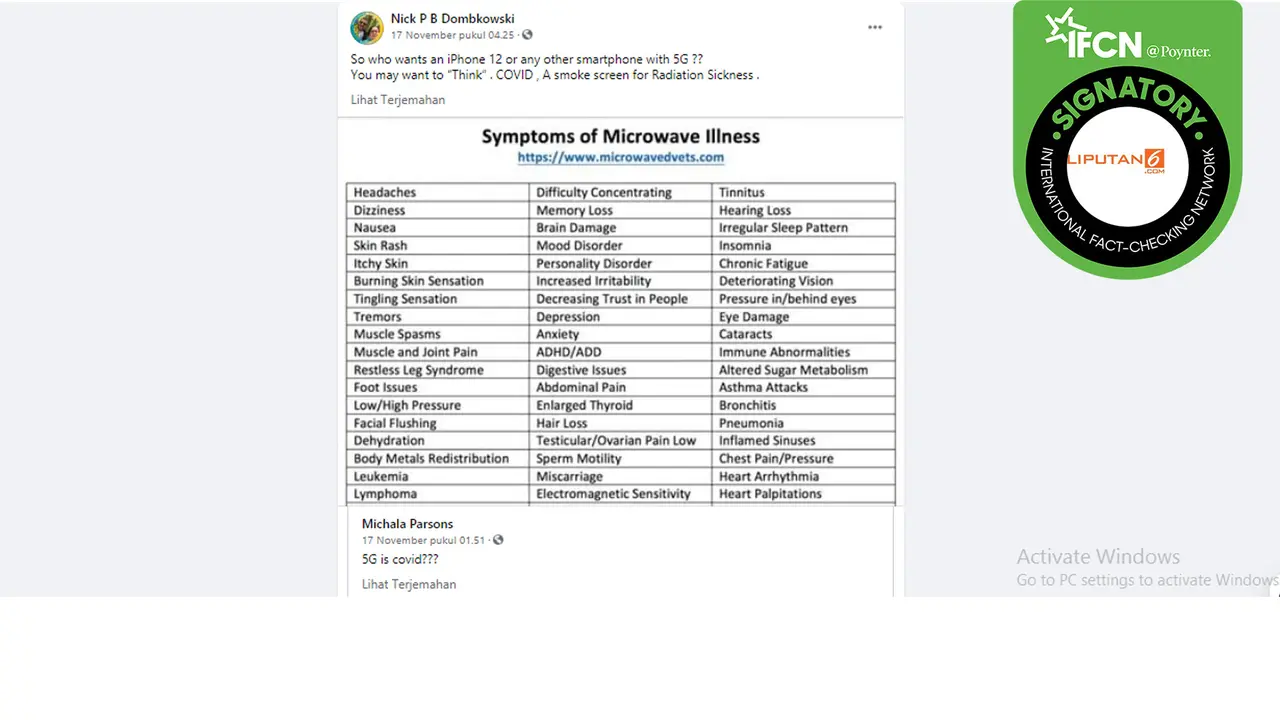Open Michala Parsons' profile name
Screen dimensions: 1280x720
coord(407,523)
